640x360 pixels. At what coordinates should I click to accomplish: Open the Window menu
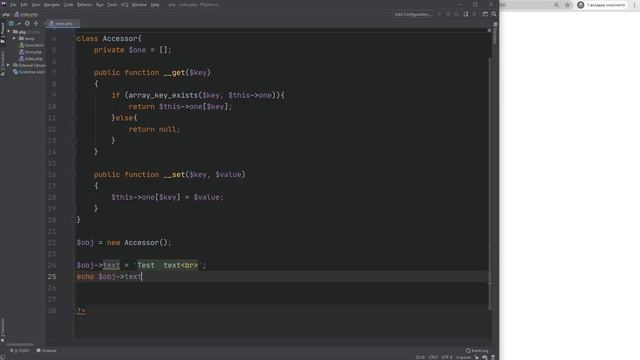(139, 4)
